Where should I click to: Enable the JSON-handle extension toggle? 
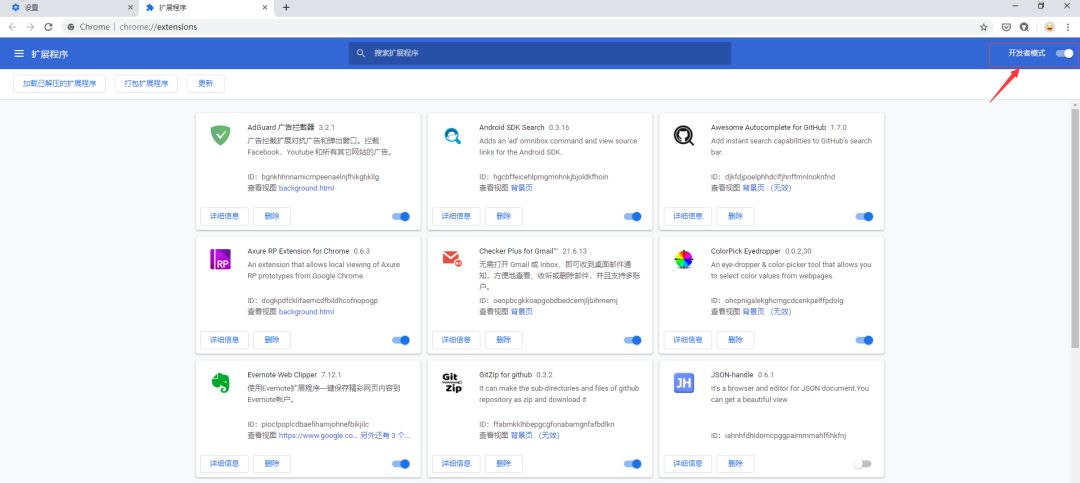pos(862,464)
